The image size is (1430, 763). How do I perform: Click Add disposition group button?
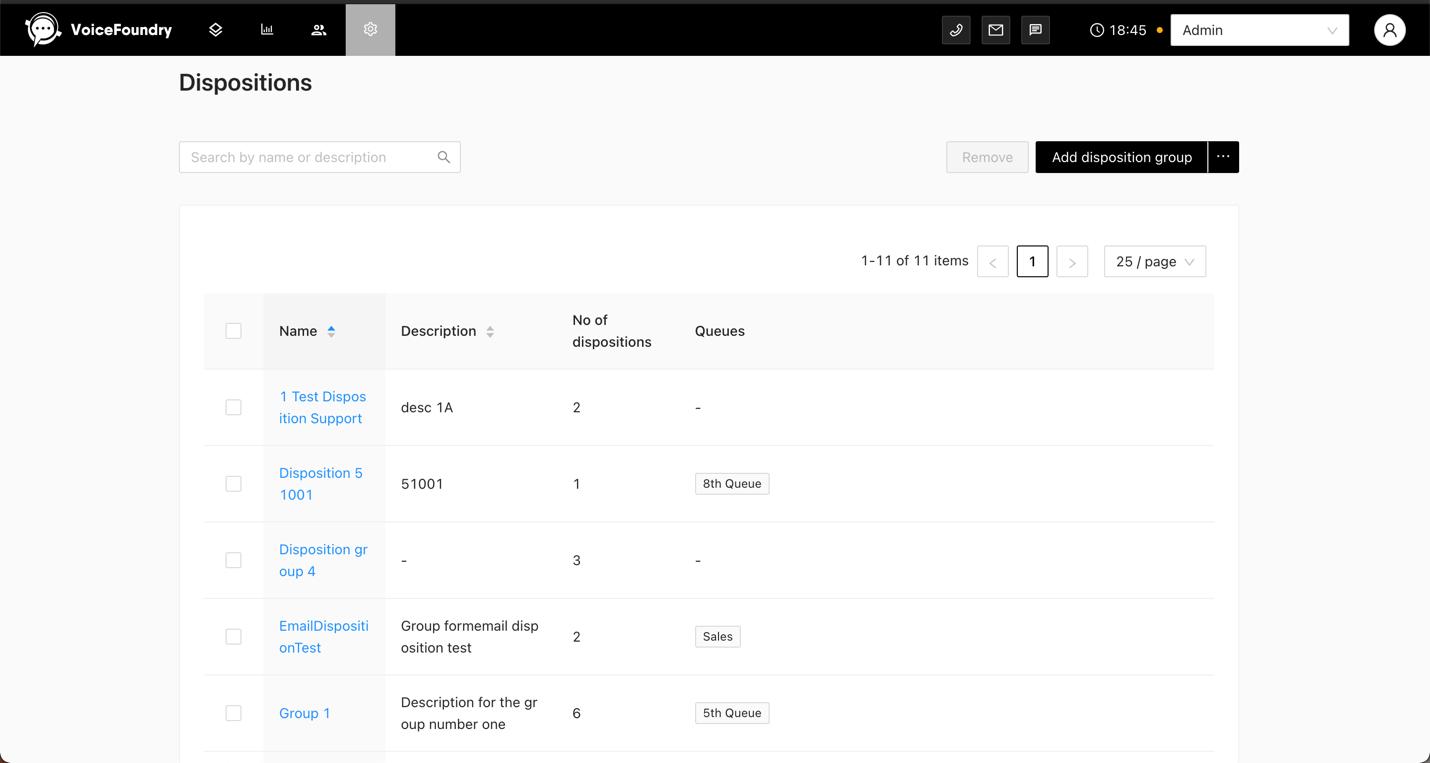click(1122, 157)
